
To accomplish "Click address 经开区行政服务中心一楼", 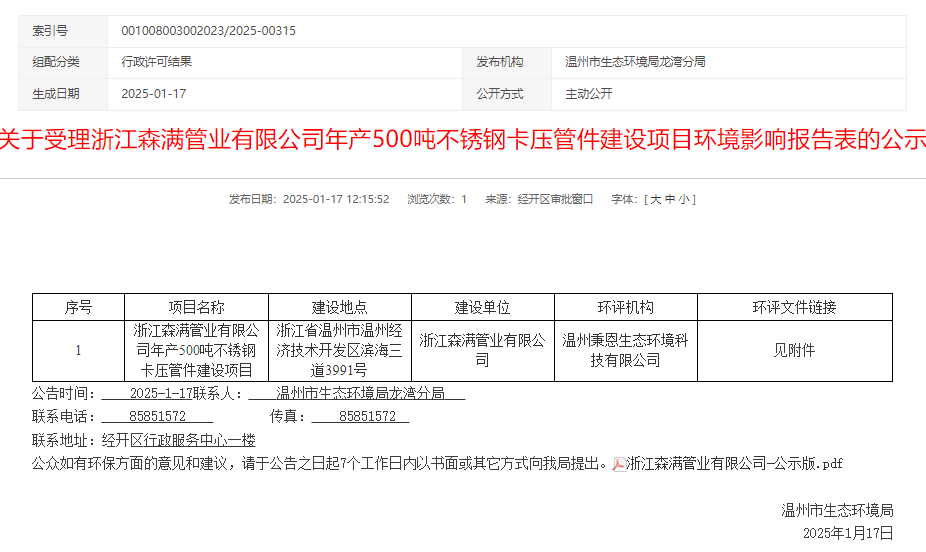I will 179,440.
